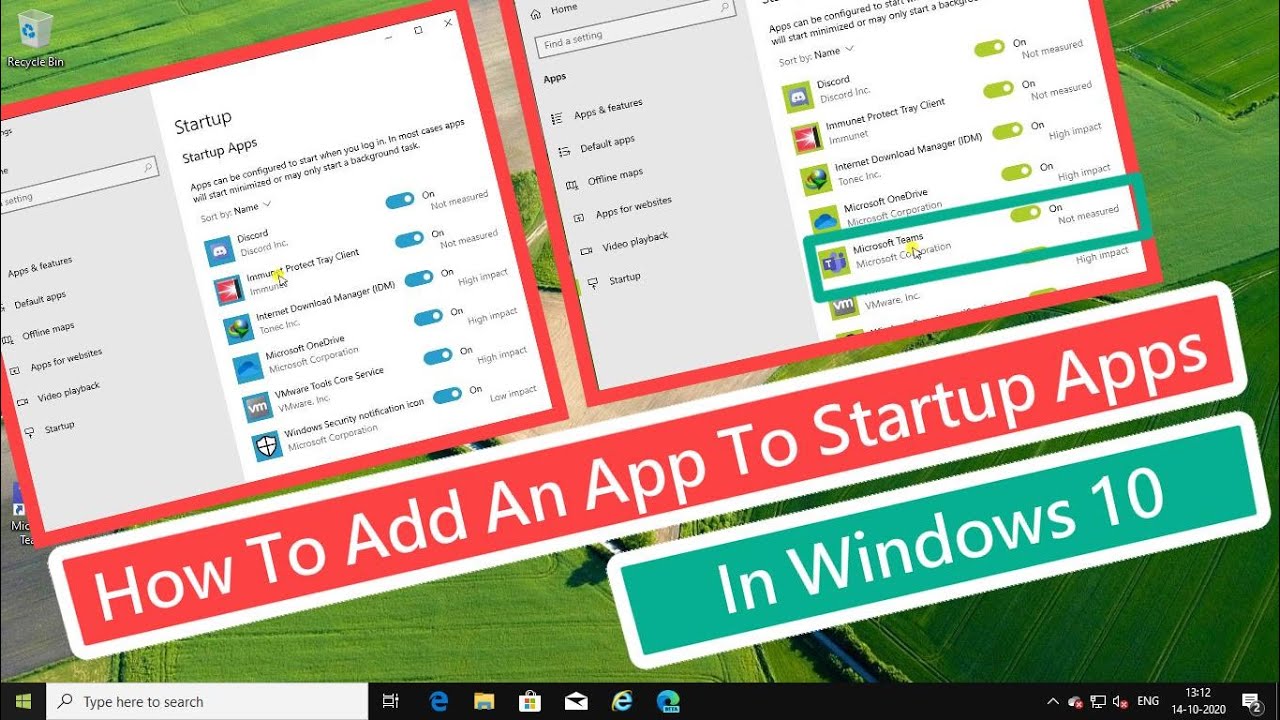Image resolution: width=1280 pixels, height=720 pixels.
Task: Select Apps & features in left window
Action: 39,268
